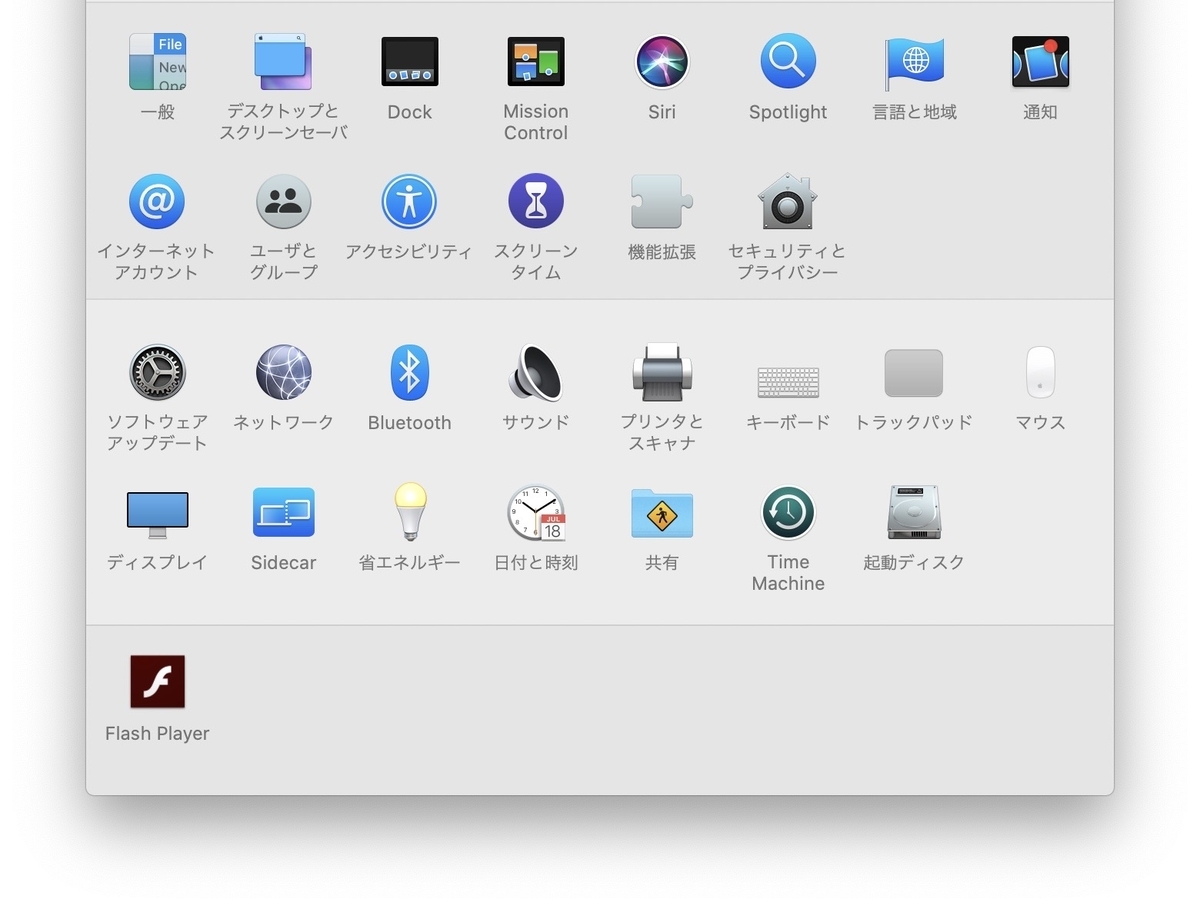Open キーボード preferences icon
Viewport: 1200px width, 909px height.
click(x=788, y=382)
